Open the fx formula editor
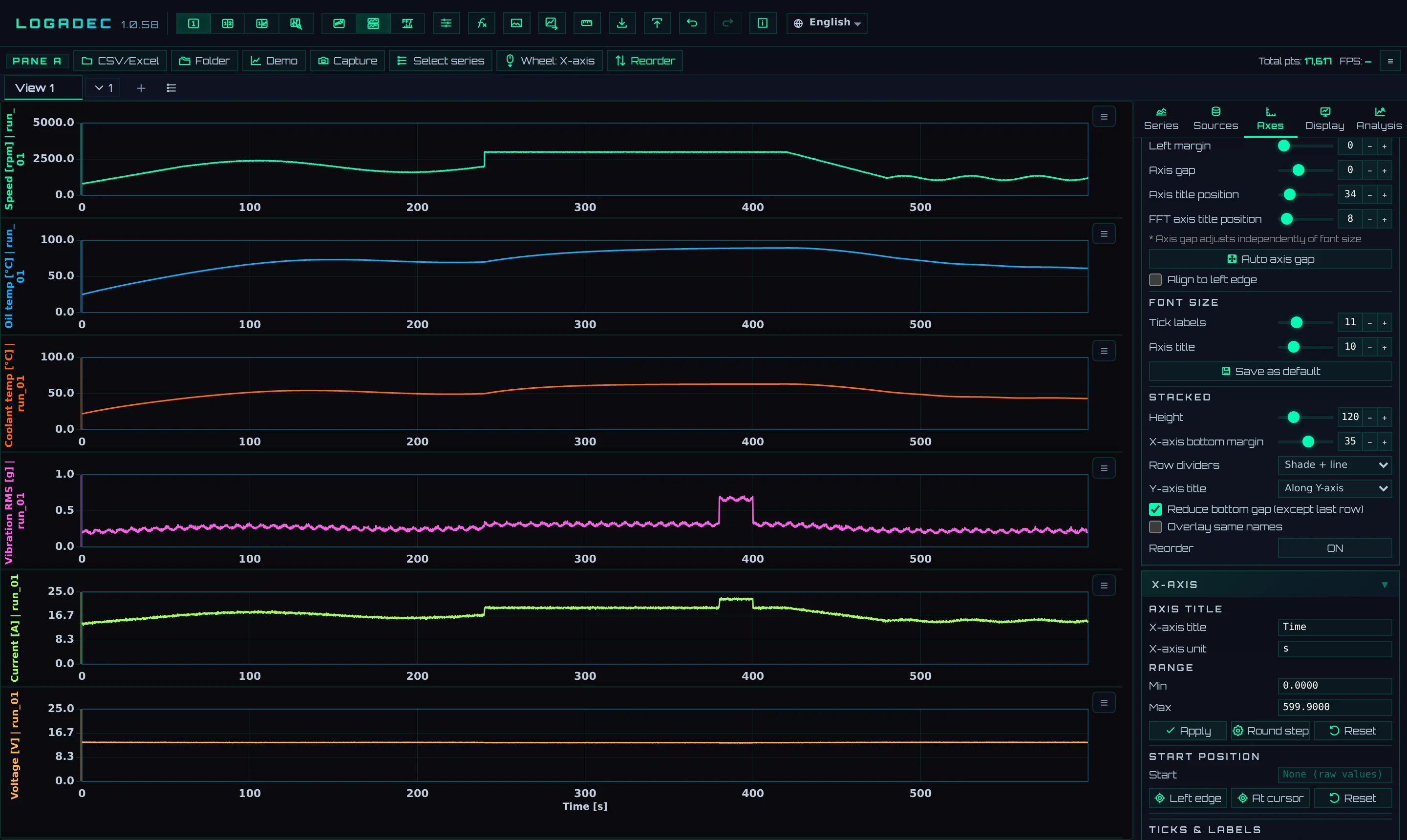This screenshot has height=840, width=1407. [x=481, y=23]
